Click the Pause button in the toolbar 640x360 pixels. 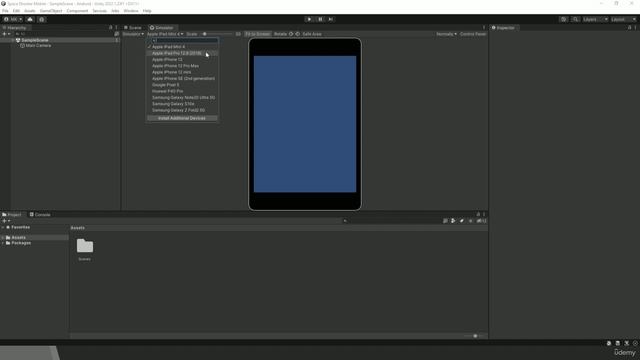point(320,19)
